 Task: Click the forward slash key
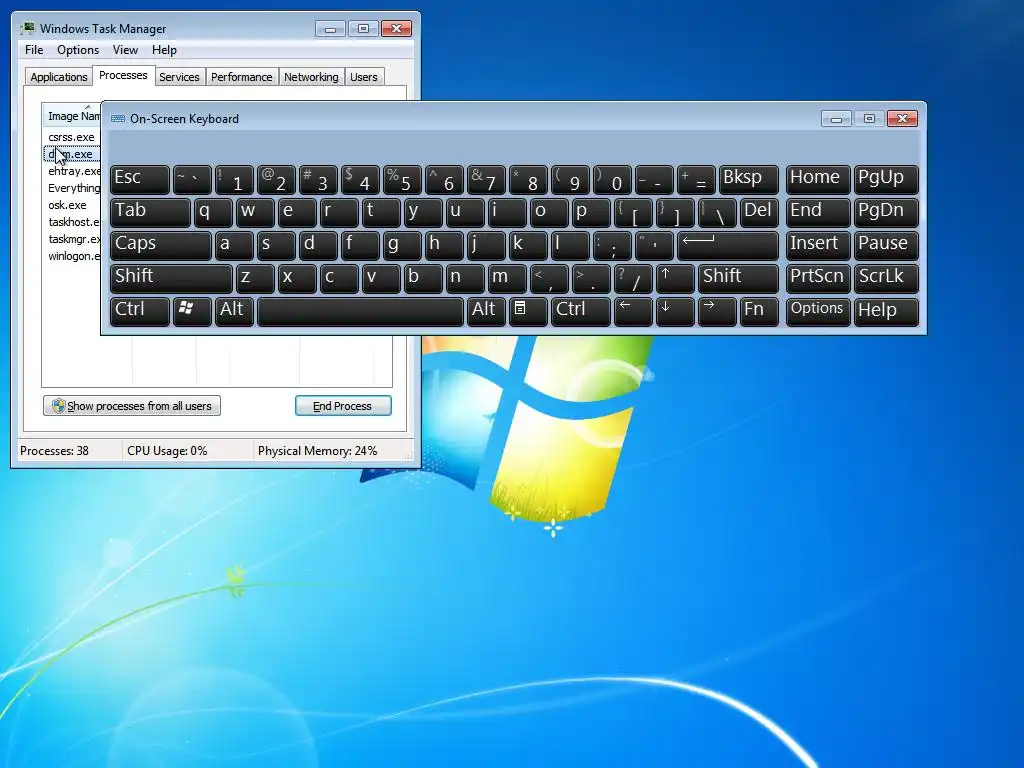[633, 278]
